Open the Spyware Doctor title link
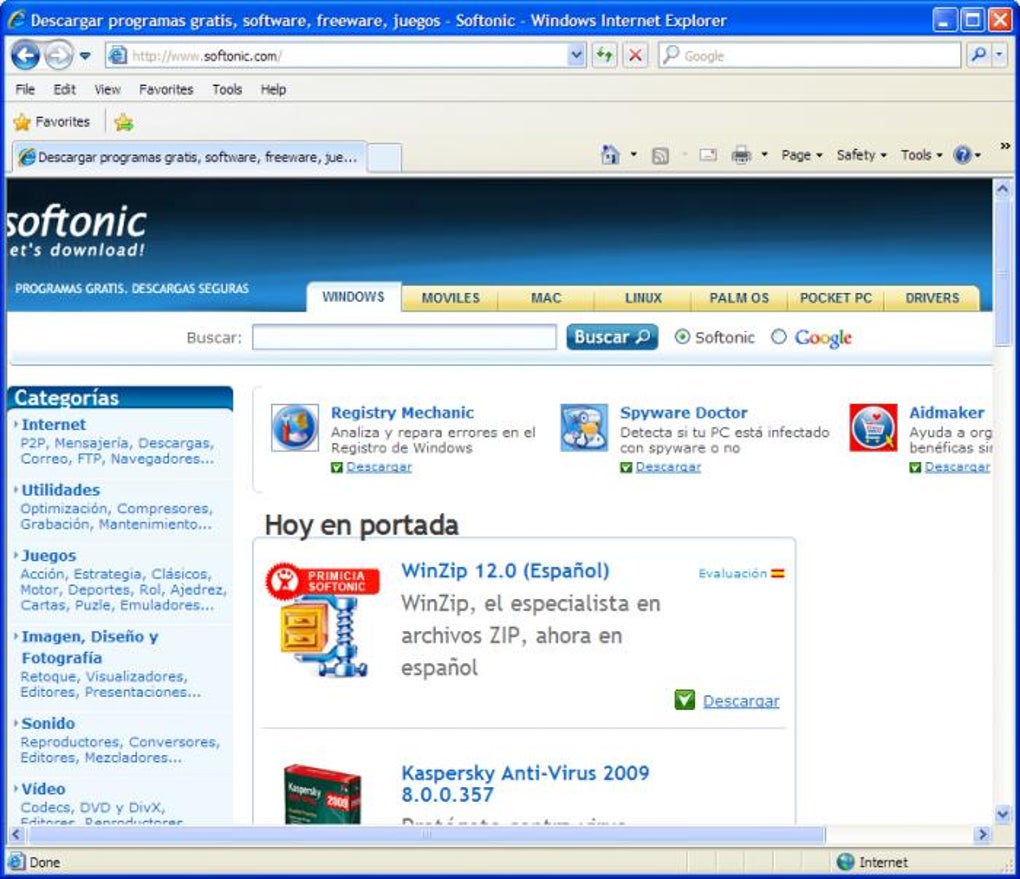Screen dimensions: 1020x879 coord(684,412)
